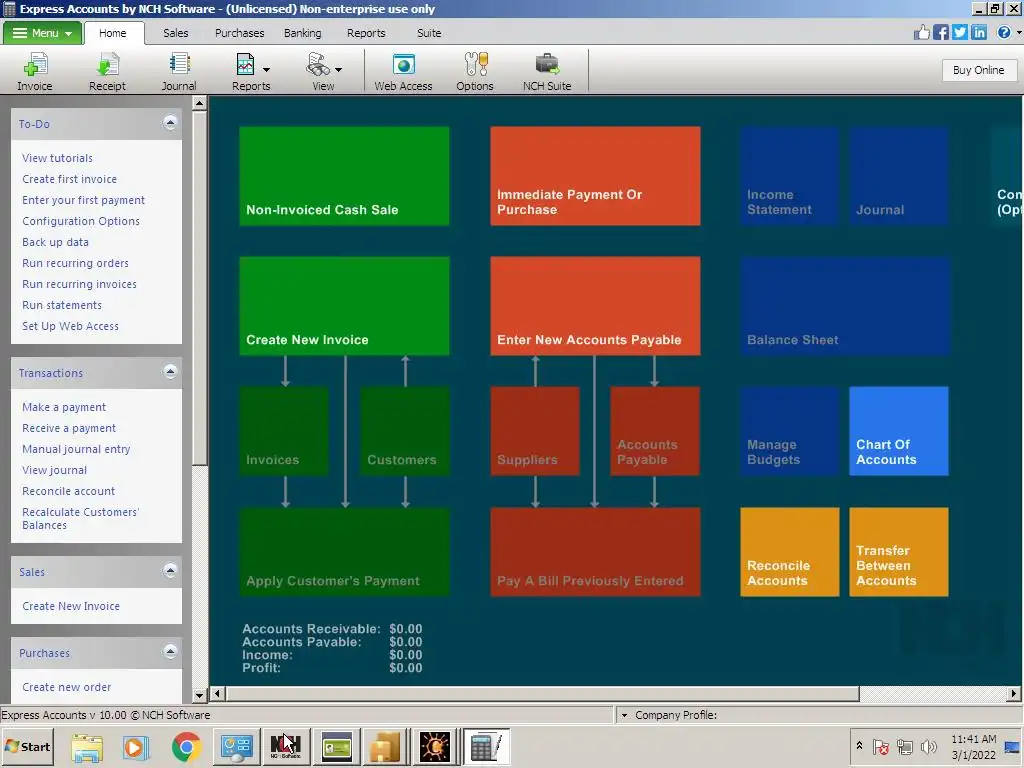
Task: Show hidden system tray icons
Action: (859, 745)
